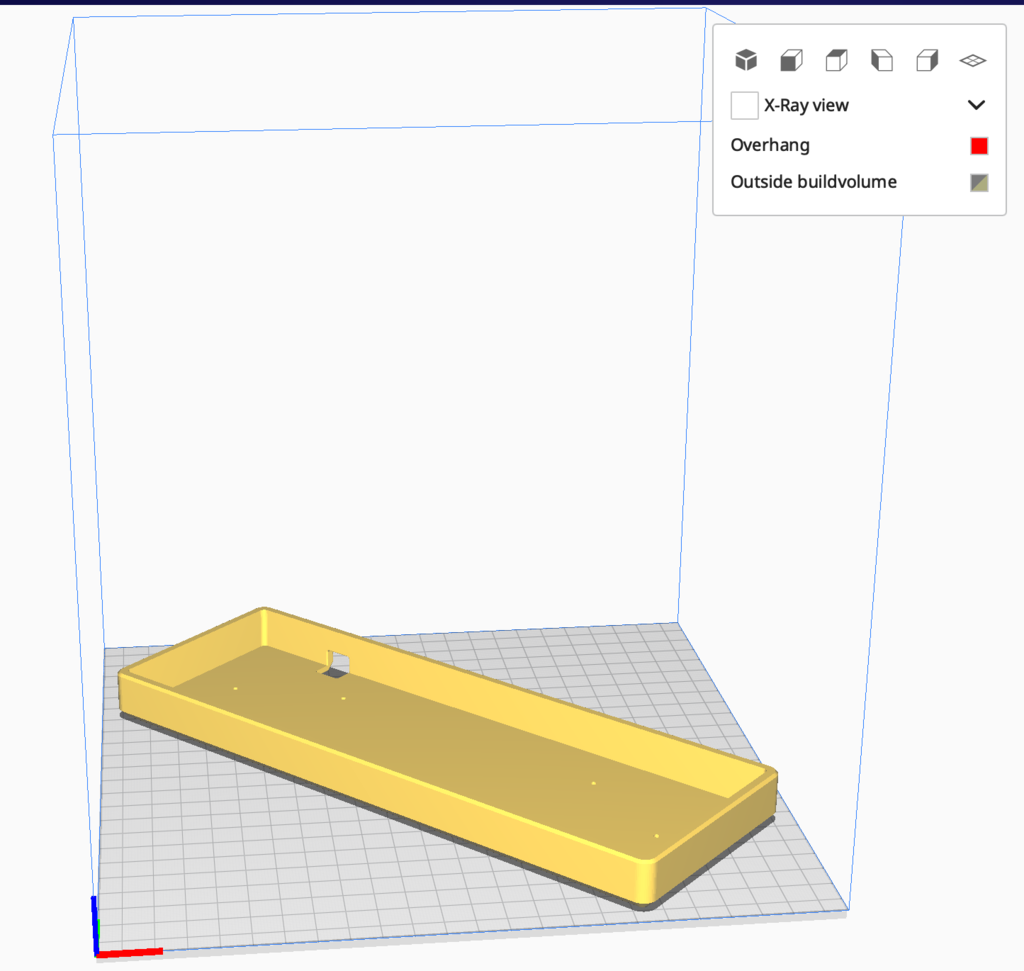Tick the empty box beside X-Ray view

pyautogui.click(x=744, y=105)
